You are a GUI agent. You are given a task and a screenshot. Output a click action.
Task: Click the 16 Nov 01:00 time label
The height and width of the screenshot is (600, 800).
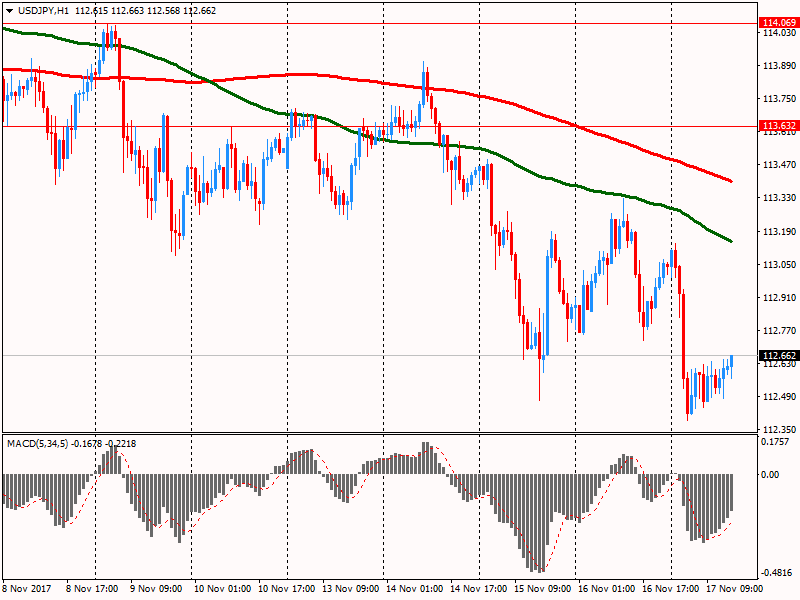tap(607, 588)
